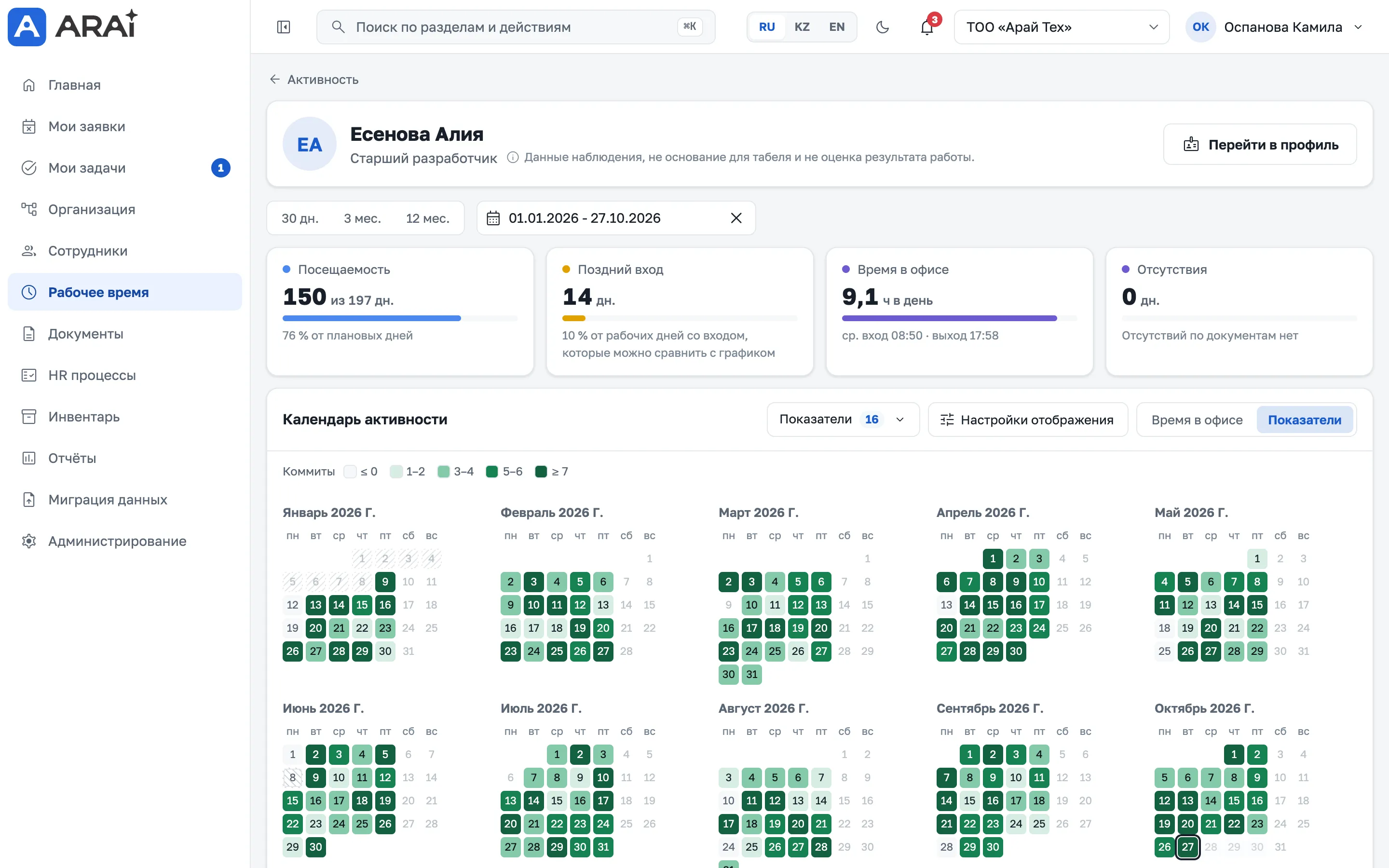The width and height of the screenshot is (1389, 868).
Task: Open the calendar icon in date field
Action: point(493,218)
